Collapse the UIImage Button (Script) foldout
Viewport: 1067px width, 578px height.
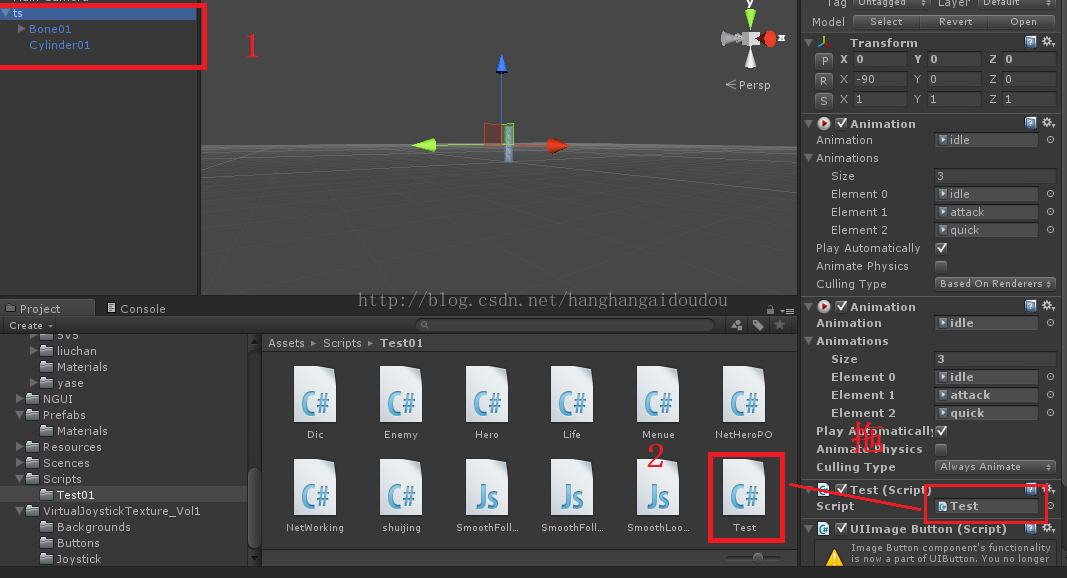[x=808, y=528]
